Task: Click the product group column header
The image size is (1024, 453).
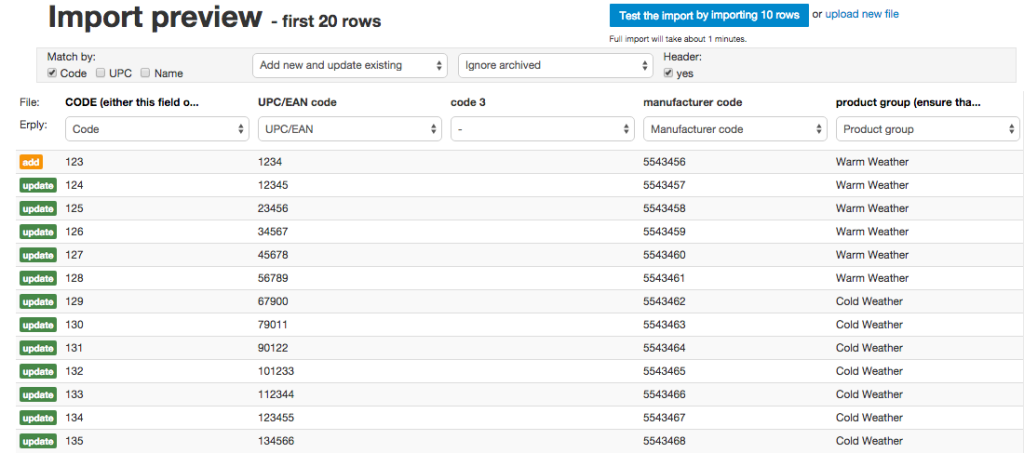Action: (908, 102)
